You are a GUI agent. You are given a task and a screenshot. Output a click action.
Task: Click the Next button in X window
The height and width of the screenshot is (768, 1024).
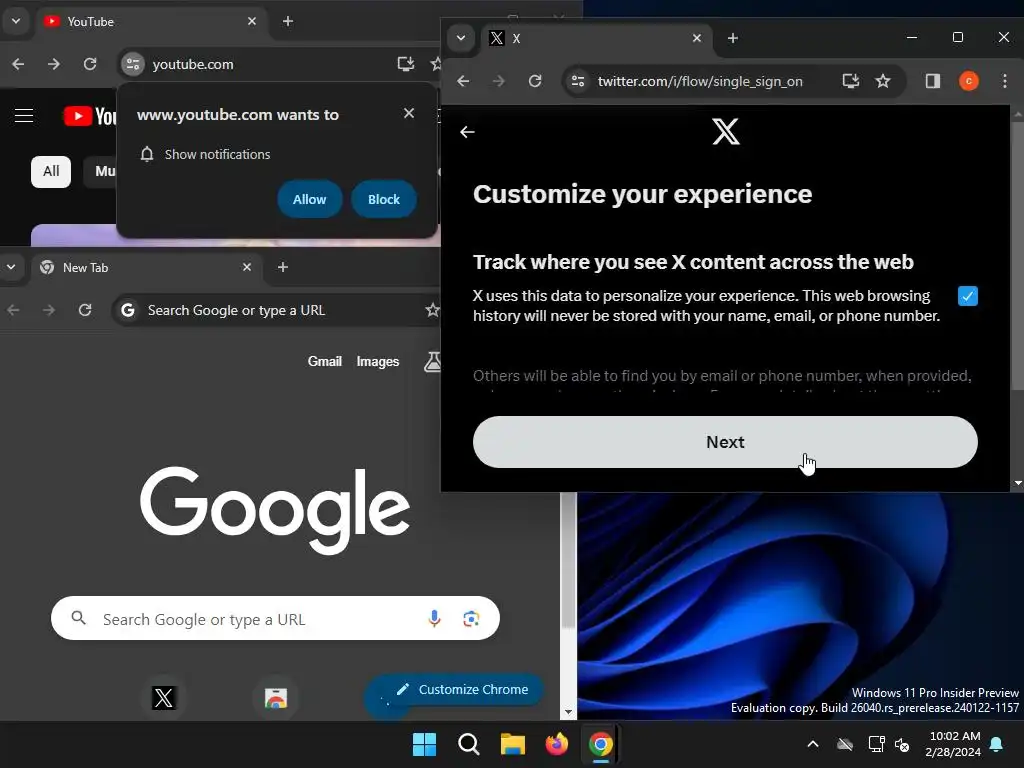pyautogui.click(x=725, y=442)
